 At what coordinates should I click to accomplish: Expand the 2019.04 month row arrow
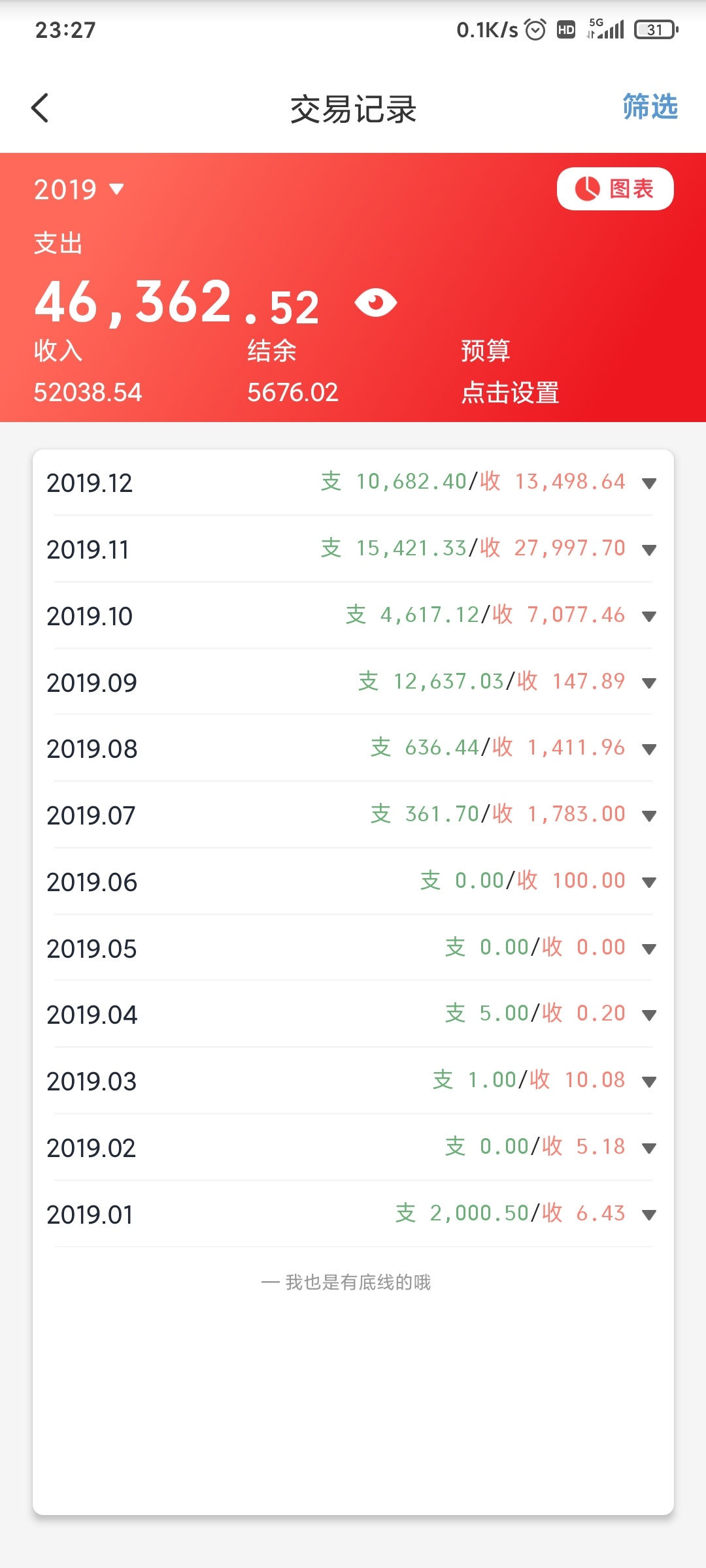[649, 1015]
